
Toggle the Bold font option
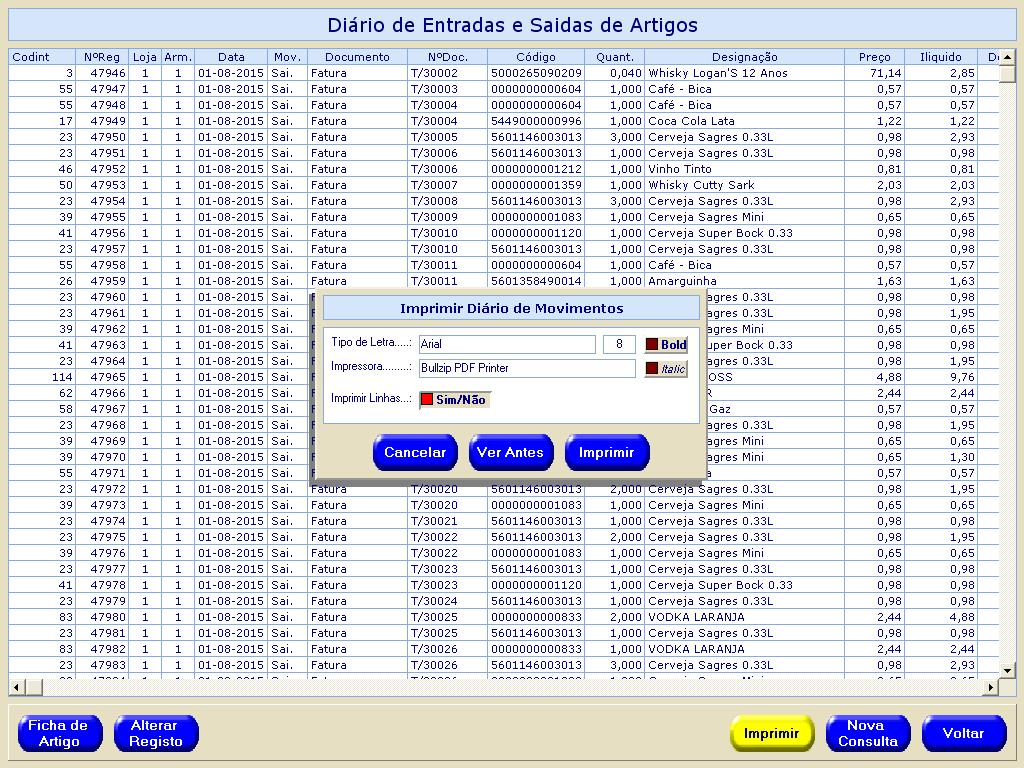click(x=666, y=345)
